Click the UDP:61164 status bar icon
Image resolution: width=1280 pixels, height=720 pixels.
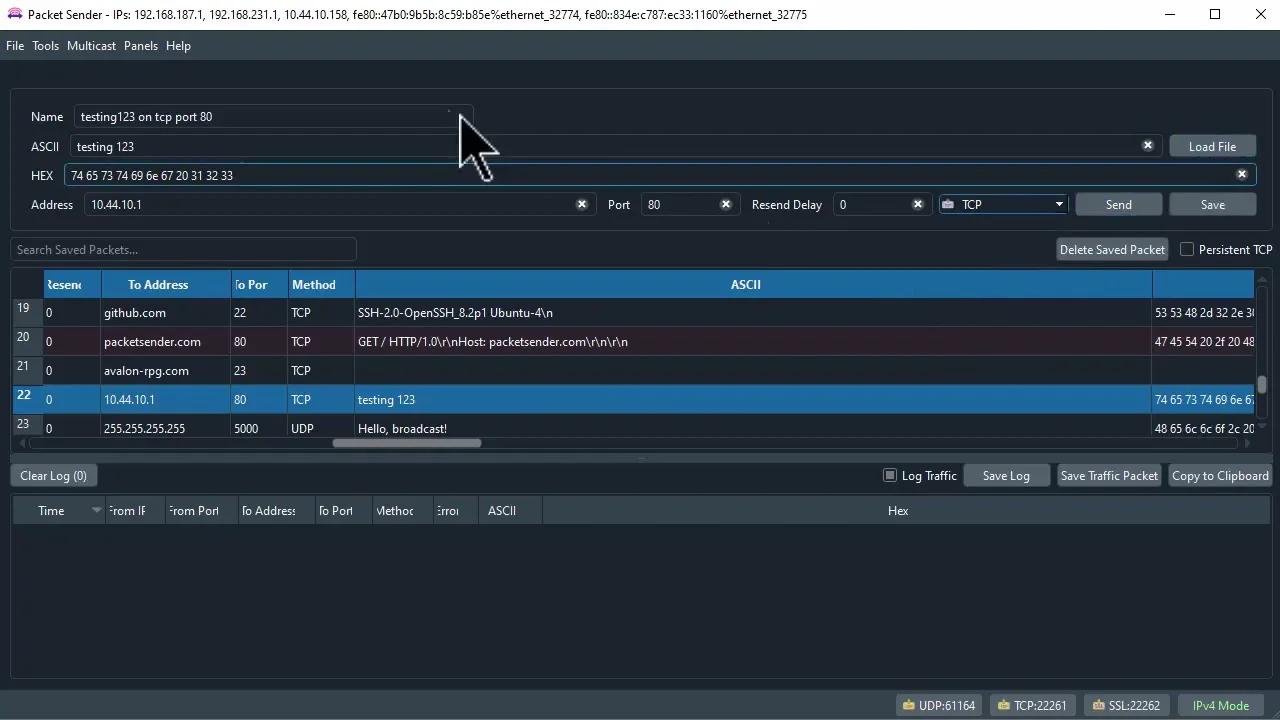pos(940,705)
